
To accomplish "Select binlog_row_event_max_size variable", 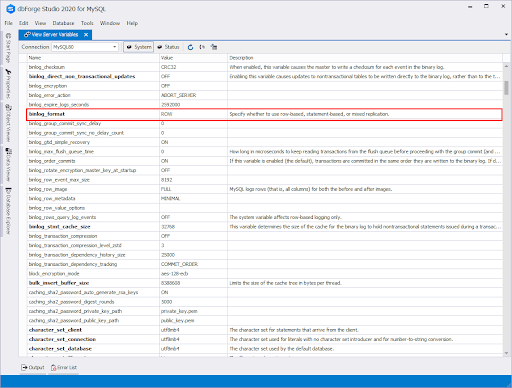I will (x=59, y=180).
